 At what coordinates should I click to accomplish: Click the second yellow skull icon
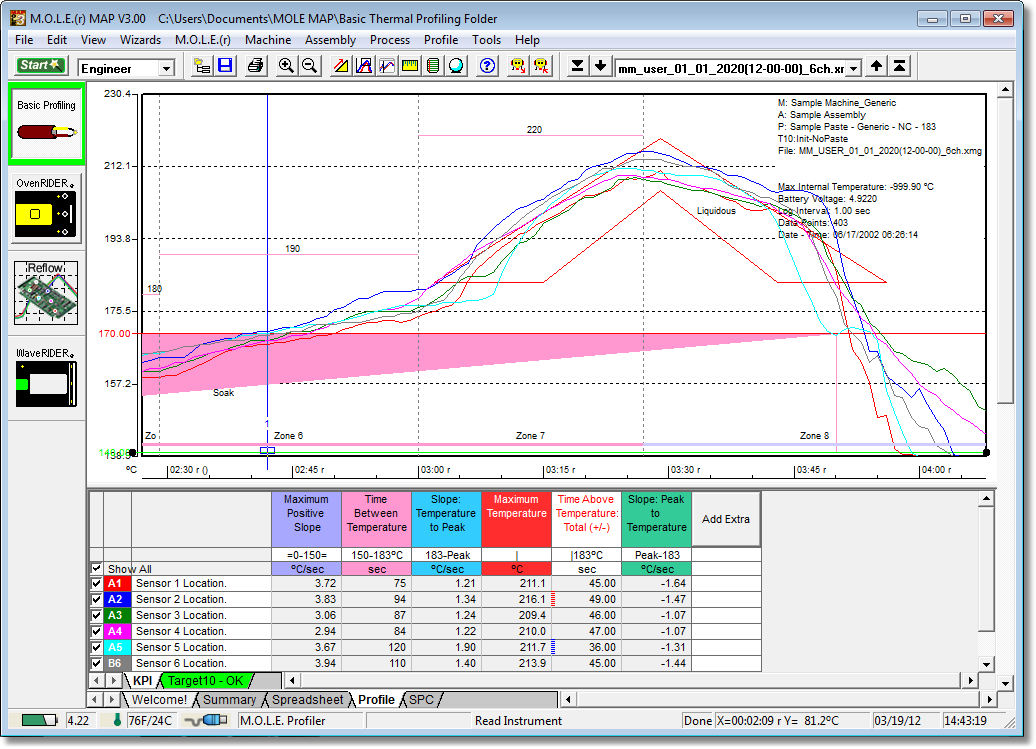pos(541,66)
